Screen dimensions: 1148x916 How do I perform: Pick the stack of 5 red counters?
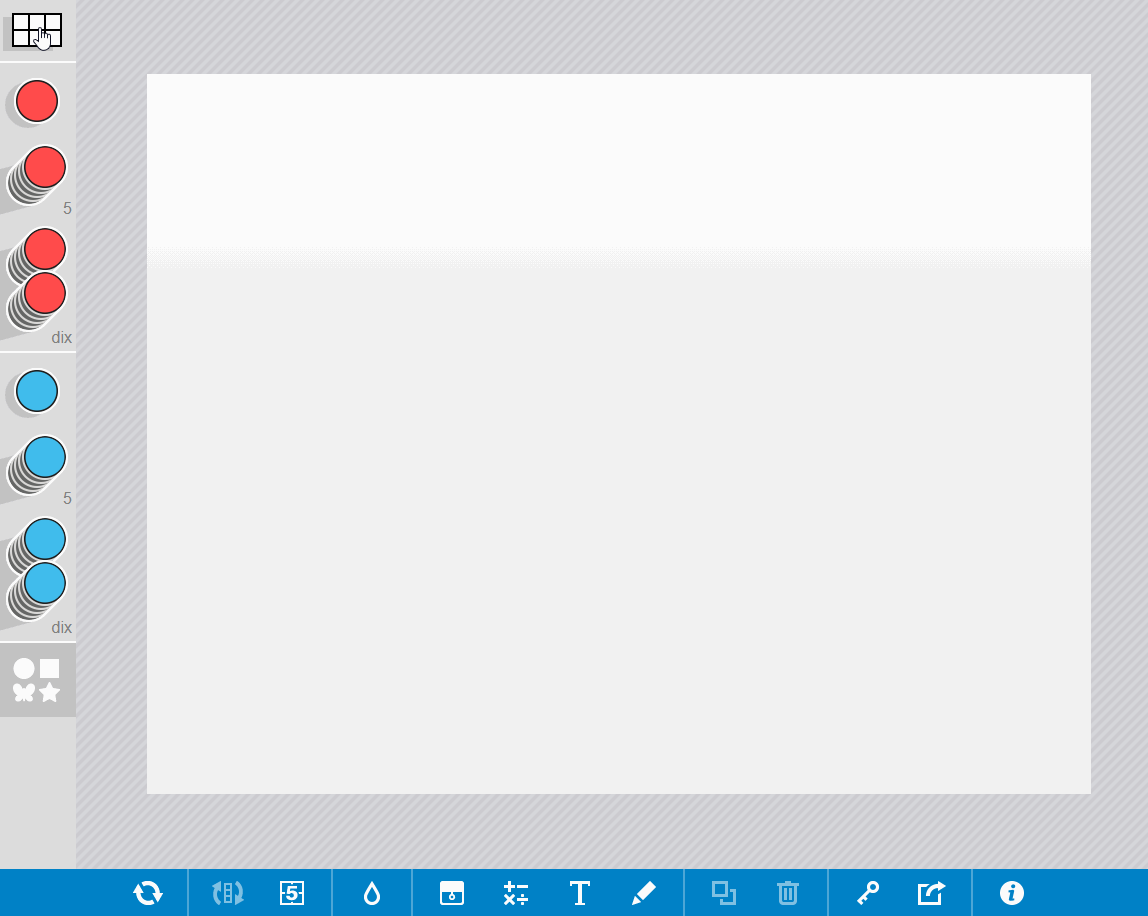click(x=38, y=174)
